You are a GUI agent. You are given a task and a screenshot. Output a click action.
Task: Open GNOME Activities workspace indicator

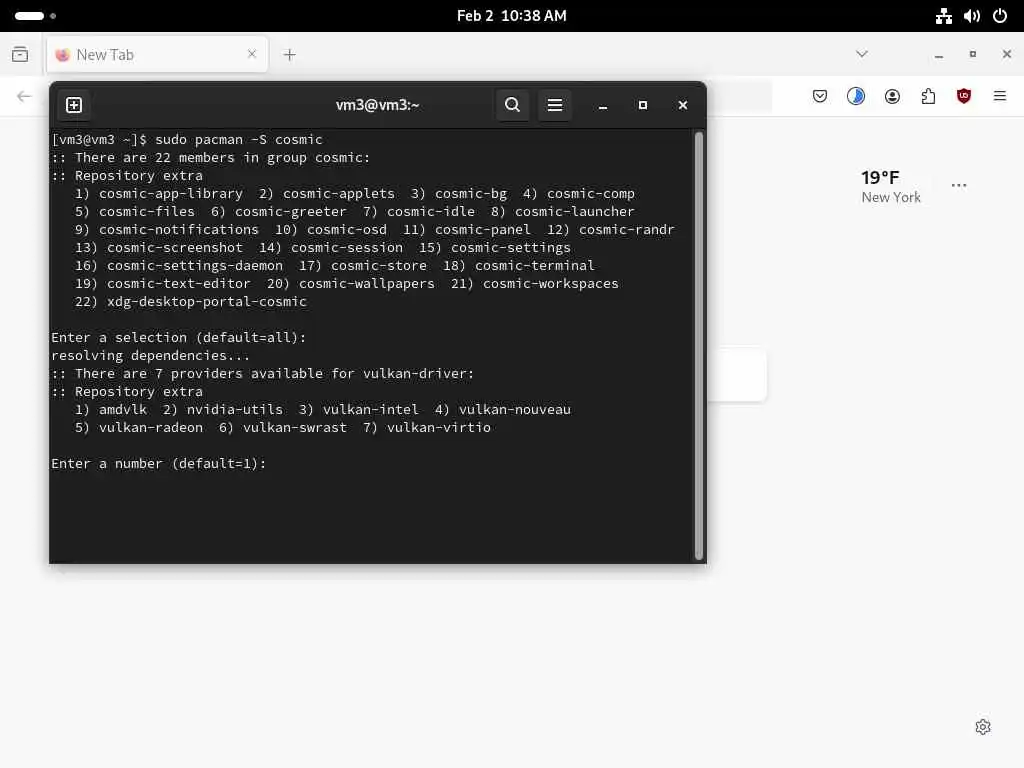click(x=35, y=16)
